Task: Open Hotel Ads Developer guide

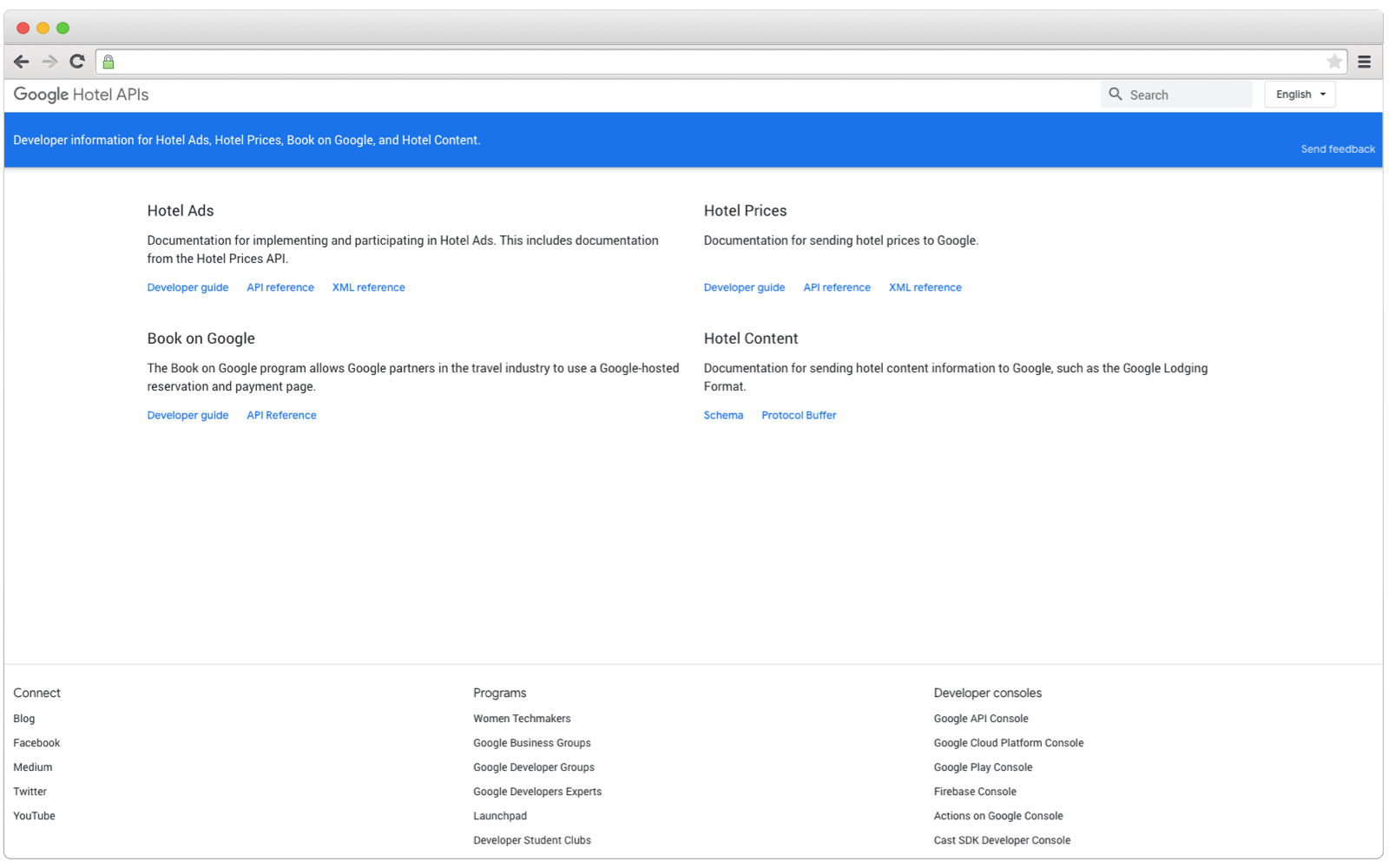Action: pos(188,287)
